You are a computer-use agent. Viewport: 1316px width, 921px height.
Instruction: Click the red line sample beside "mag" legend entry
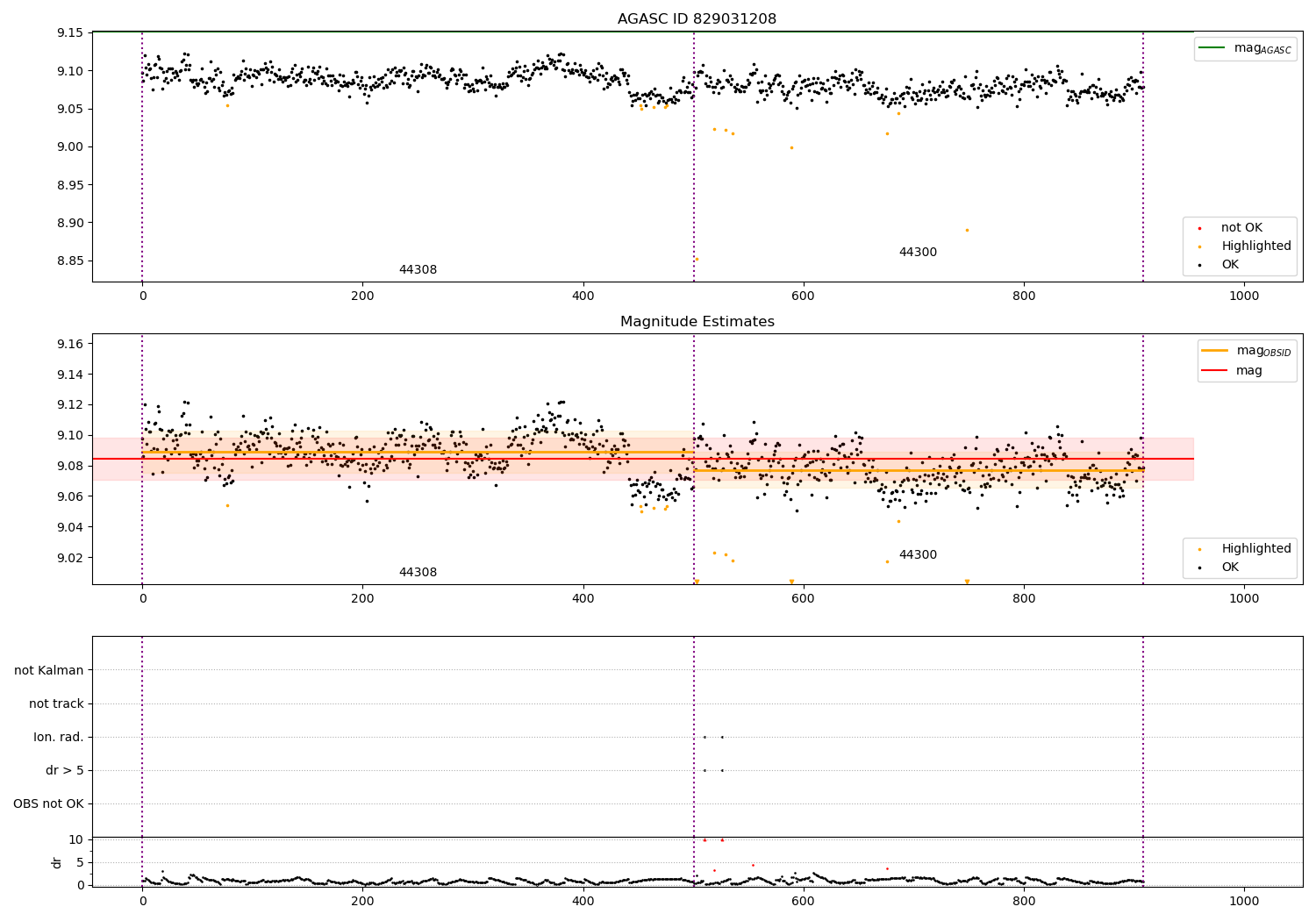pyautogui.click(x=1215, y=371)
